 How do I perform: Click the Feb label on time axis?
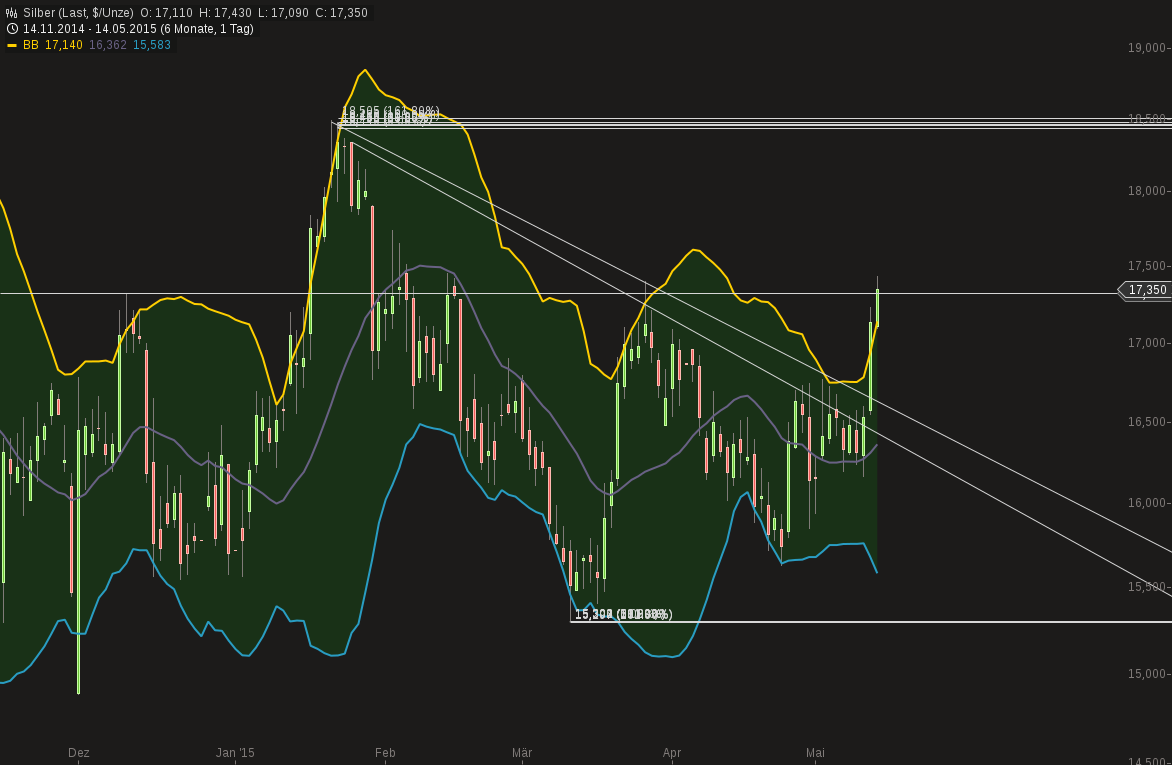(385, 752)
